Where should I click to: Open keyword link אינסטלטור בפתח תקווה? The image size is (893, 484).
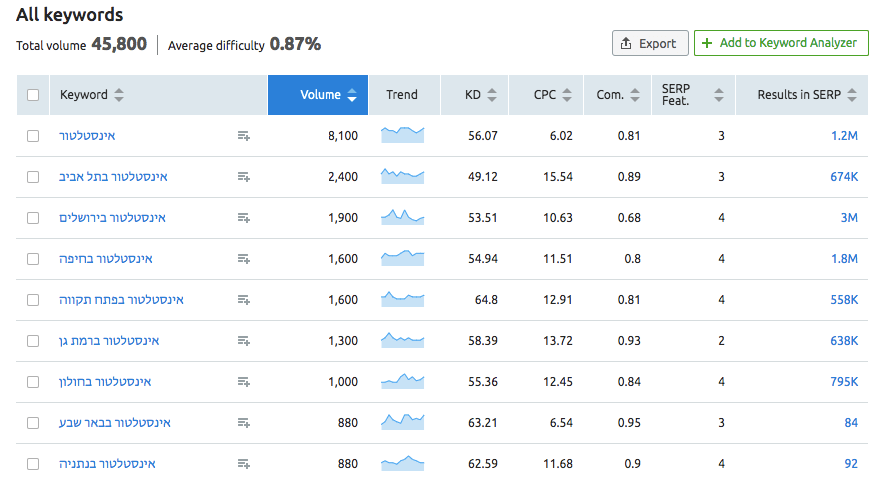click(121, 300)
